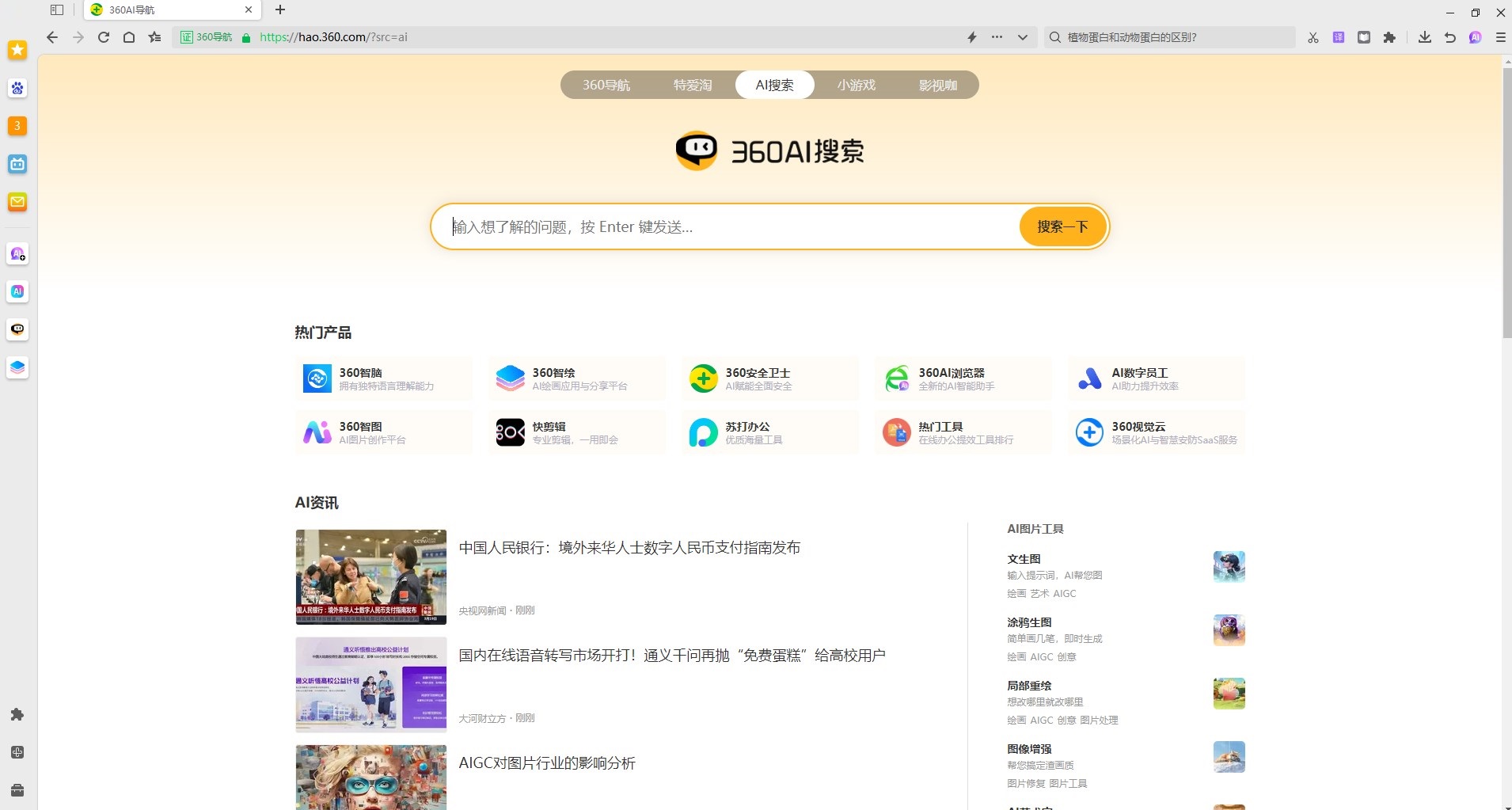
Task: Open the screenshot scissors tool
Action: tap(1312, 37)
